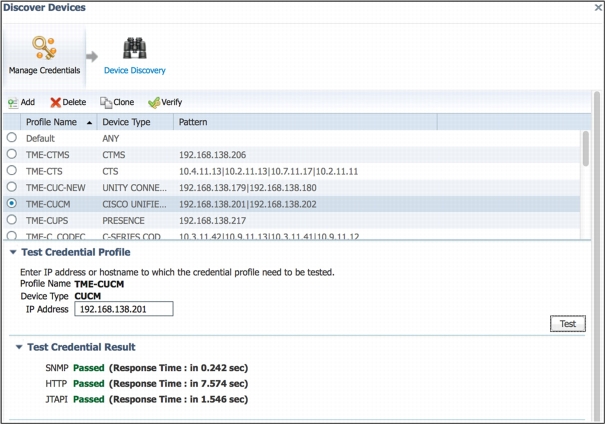Click the red Delete X icon
The width and height of the screenshot is (606, 426).
56,102
